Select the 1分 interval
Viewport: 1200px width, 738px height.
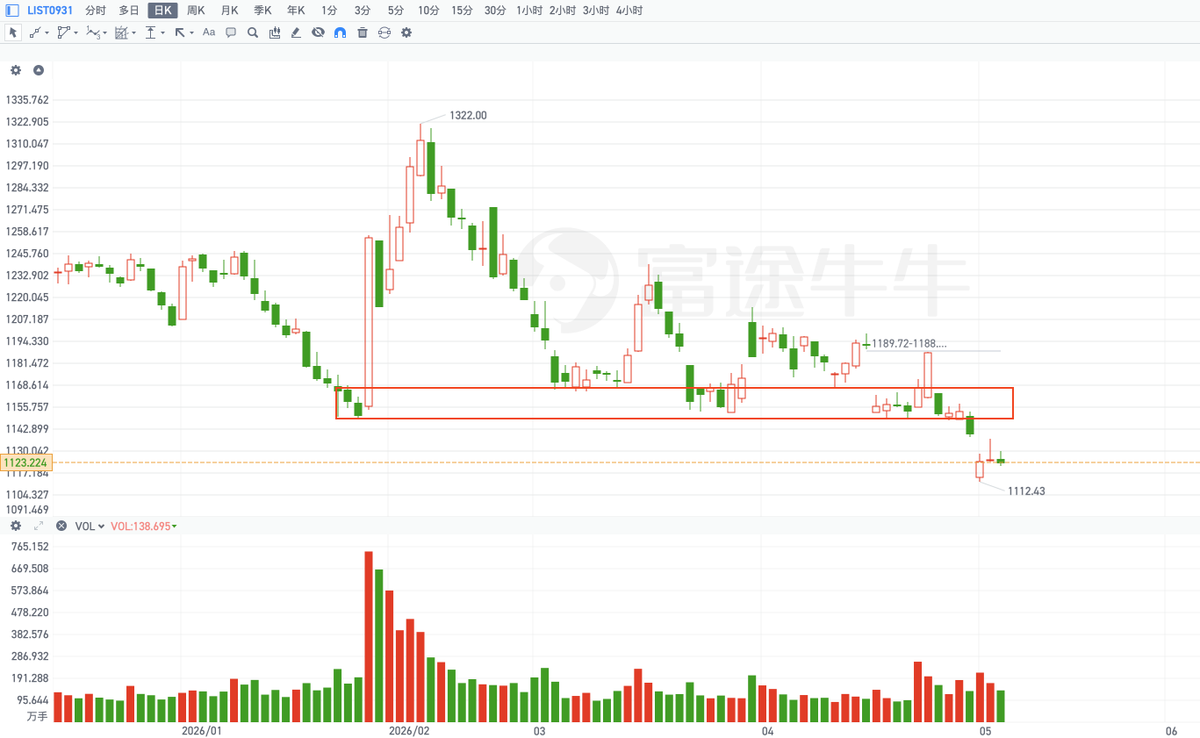pos(330,10)
